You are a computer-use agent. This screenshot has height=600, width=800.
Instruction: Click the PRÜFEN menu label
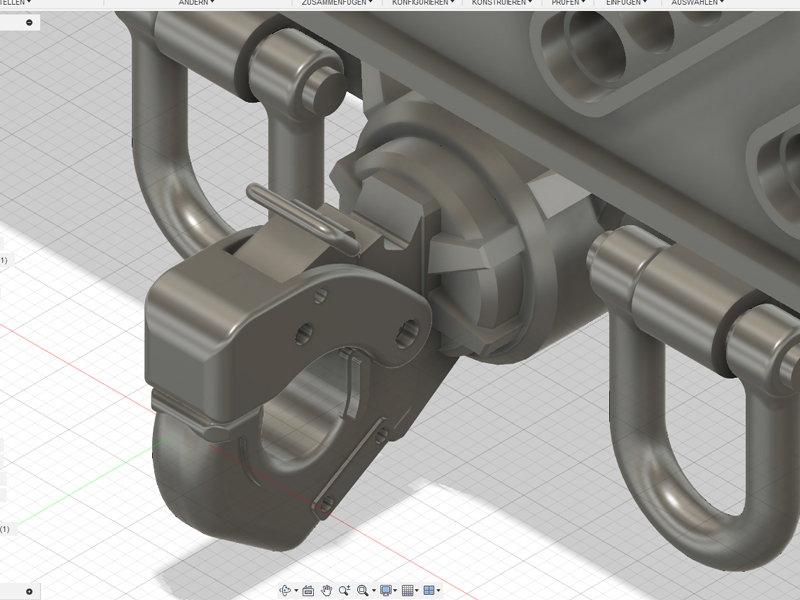[567, 3]
